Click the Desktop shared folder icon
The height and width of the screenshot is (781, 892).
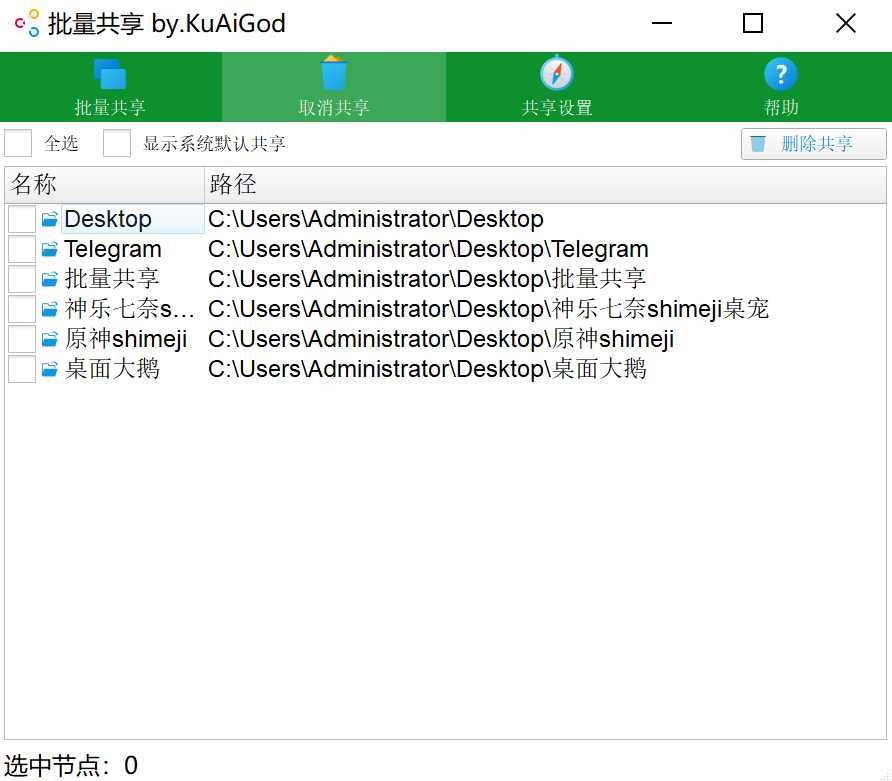[49, 218]
